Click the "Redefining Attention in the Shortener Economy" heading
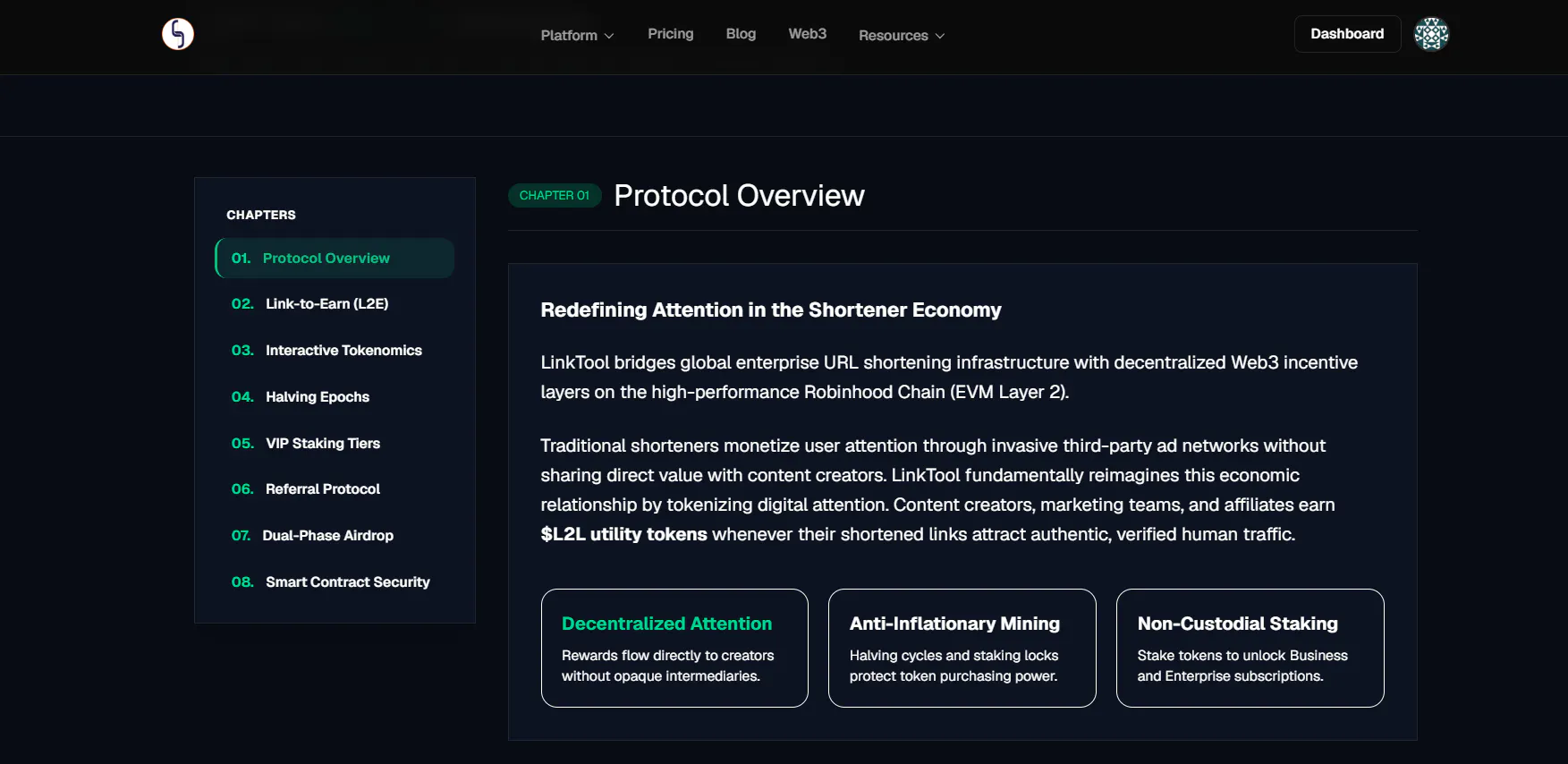Image resolution: width=1568 pixels, height=764 pixels. pyautogui.click(x=771, y=310)
